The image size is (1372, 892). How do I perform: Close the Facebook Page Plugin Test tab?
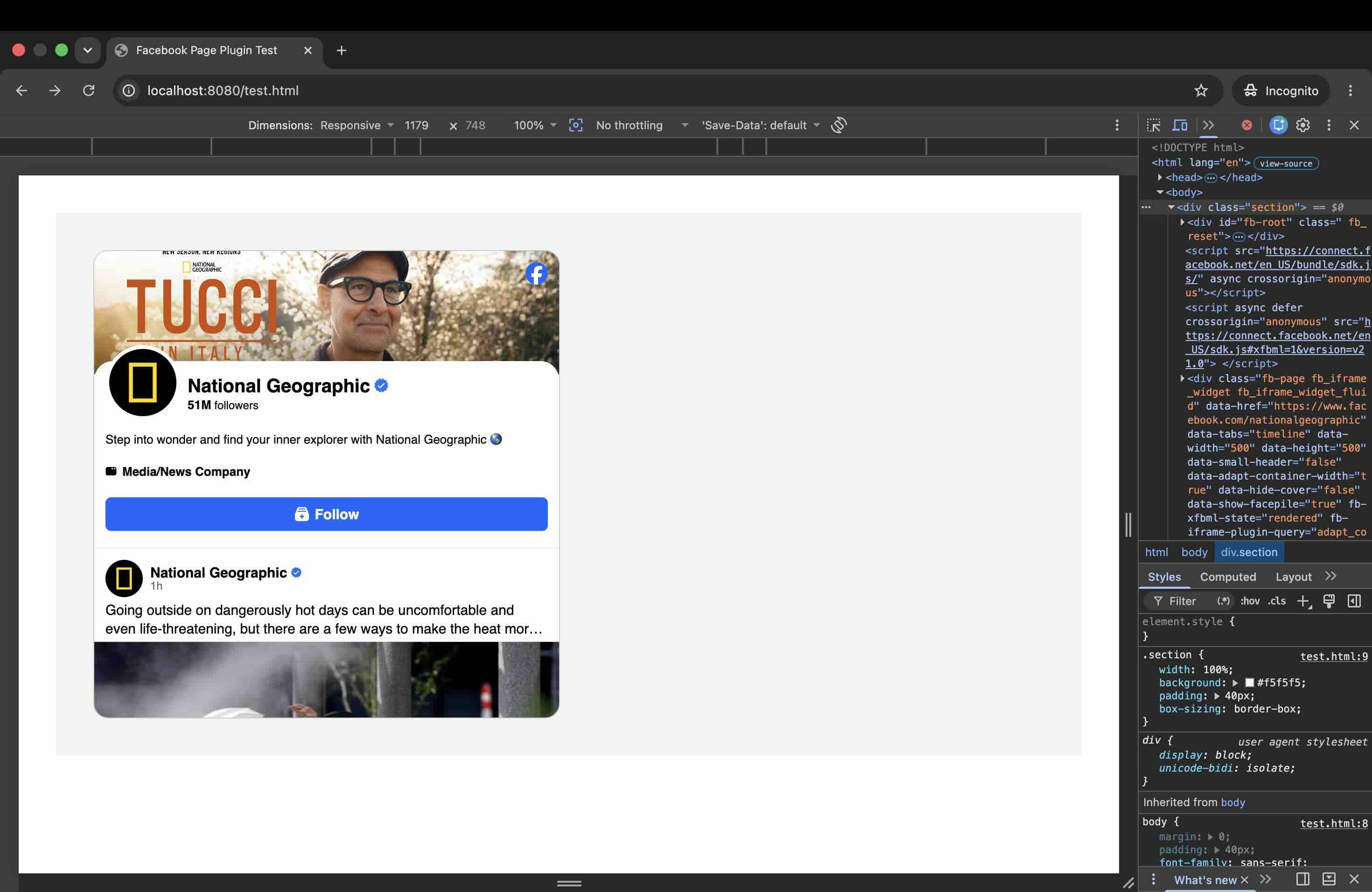tap(308, 50)
